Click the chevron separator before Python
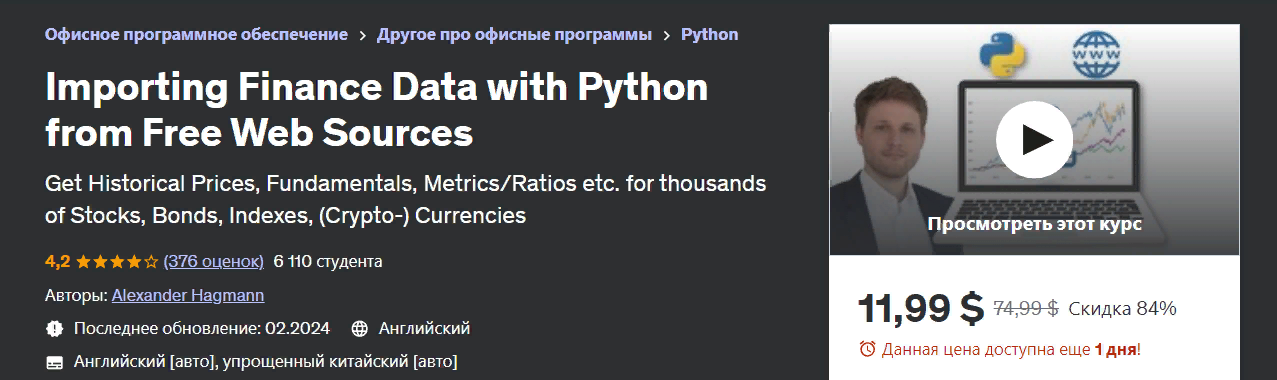1277x380 pixels. coord(666,35)
